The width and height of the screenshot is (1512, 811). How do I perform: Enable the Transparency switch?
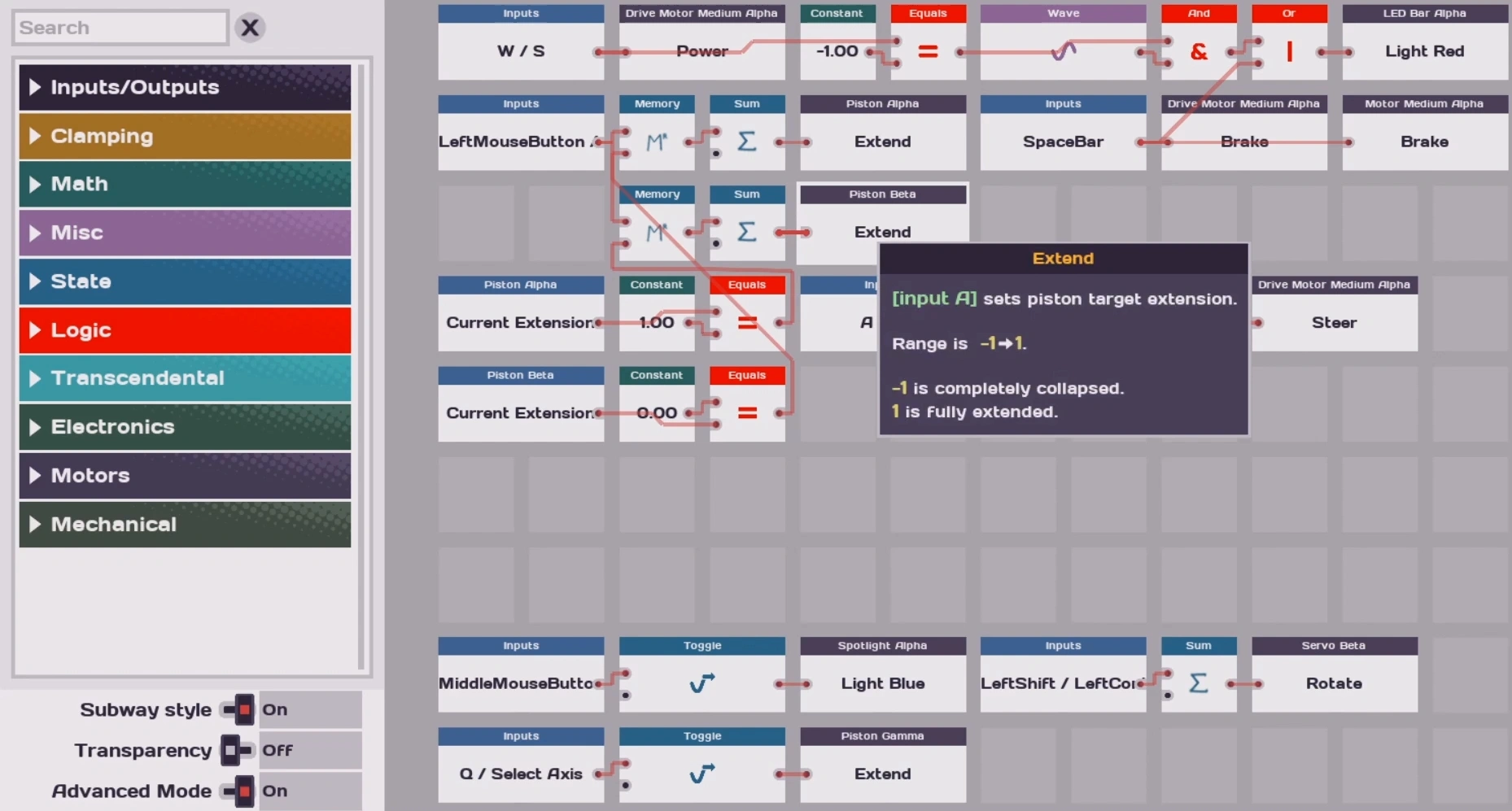[236, 750]
